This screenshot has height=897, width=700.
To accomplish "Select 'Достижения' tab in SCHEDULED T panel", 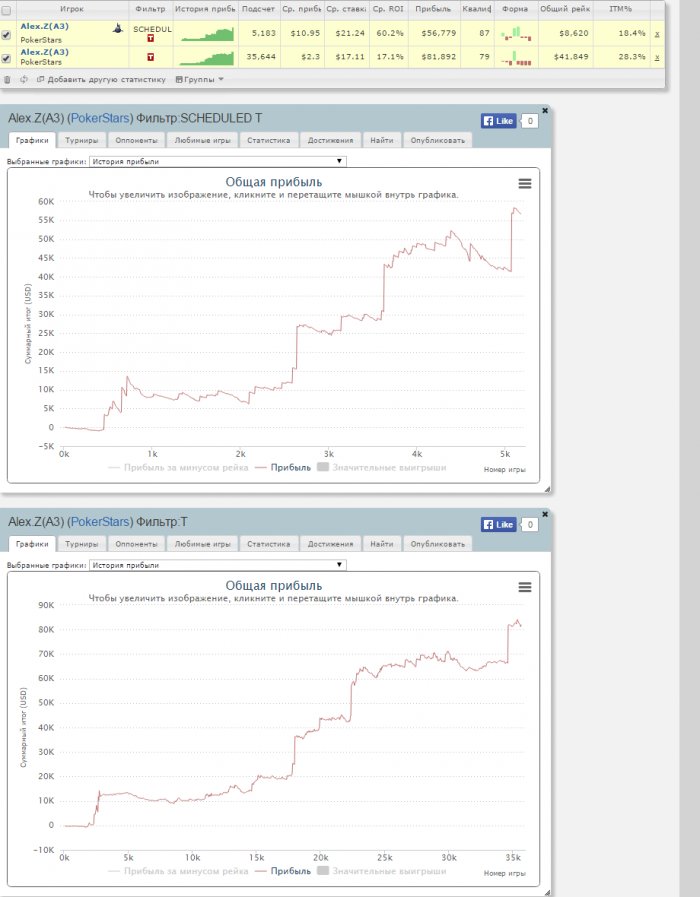I will [331, 140].
